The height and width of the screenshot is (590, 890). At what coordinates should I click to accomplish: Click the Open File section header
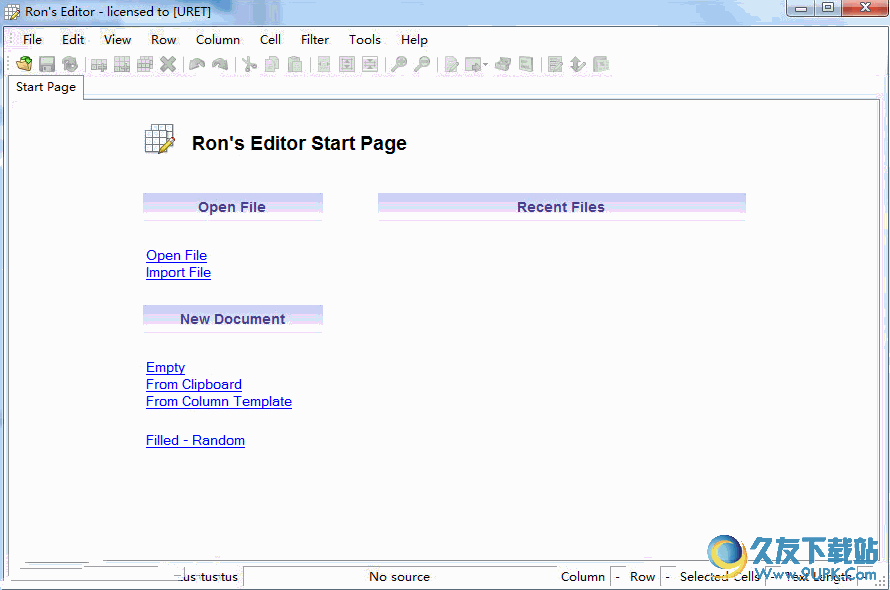(x=233, y=207)
